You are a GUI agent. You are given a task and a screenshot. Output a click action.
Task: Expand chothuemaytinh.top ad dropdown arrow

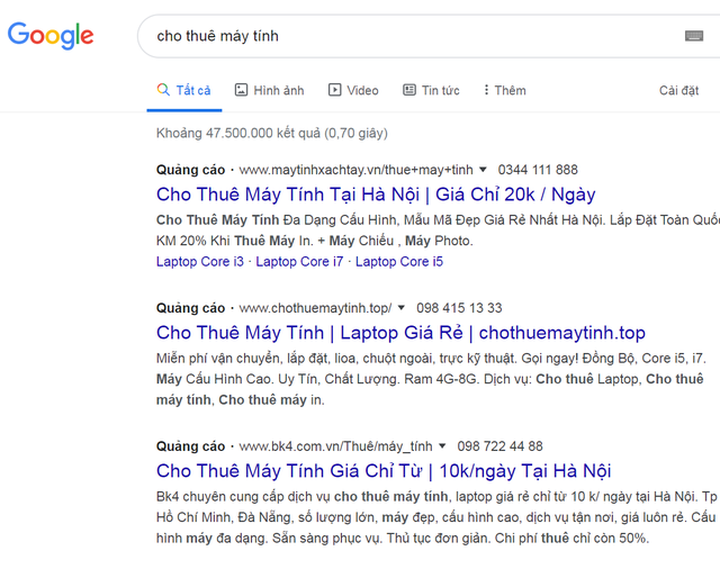click(402, 308)
